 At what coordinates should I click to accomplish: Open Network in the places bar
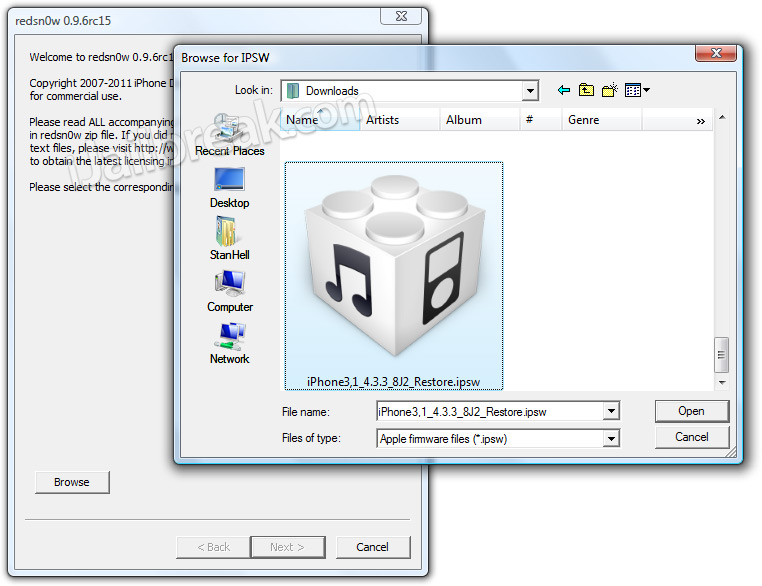pyautogui.click(x=229, y=343)
